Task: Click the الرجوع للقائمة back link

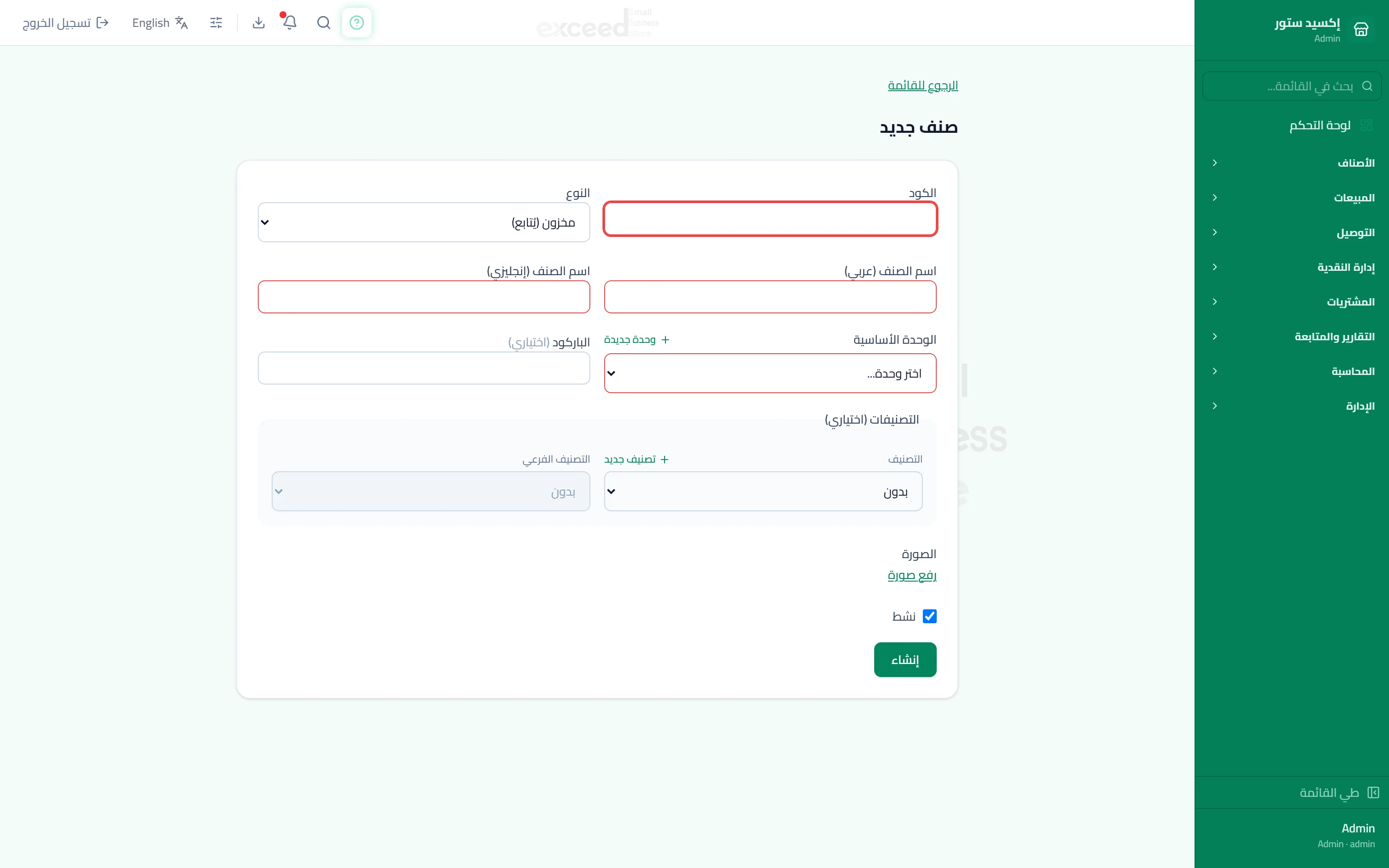Action: pos(923,85)
